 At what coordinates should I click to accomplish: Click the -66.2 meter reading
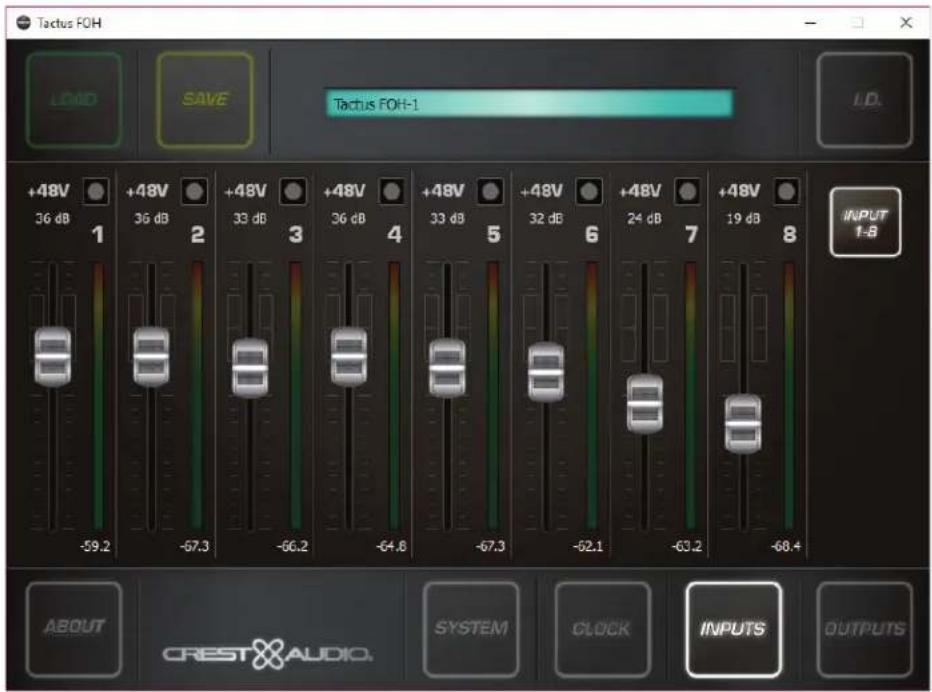(x=292, y=546)
